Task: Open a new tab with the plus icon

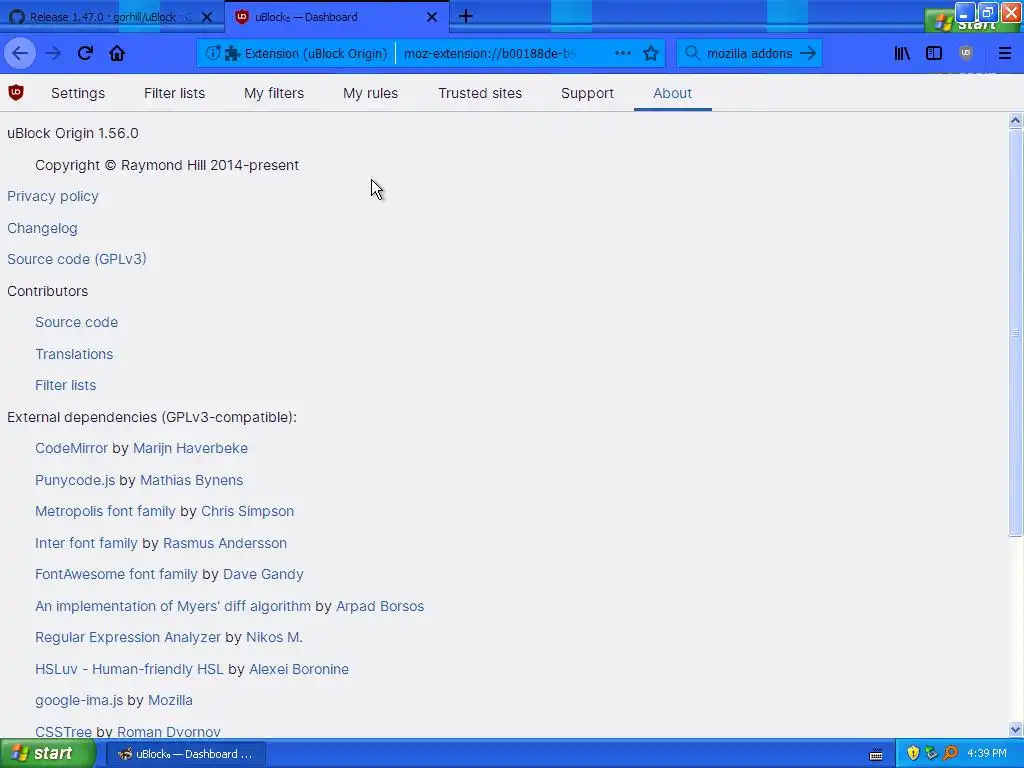Action: [x=466, y=16]
